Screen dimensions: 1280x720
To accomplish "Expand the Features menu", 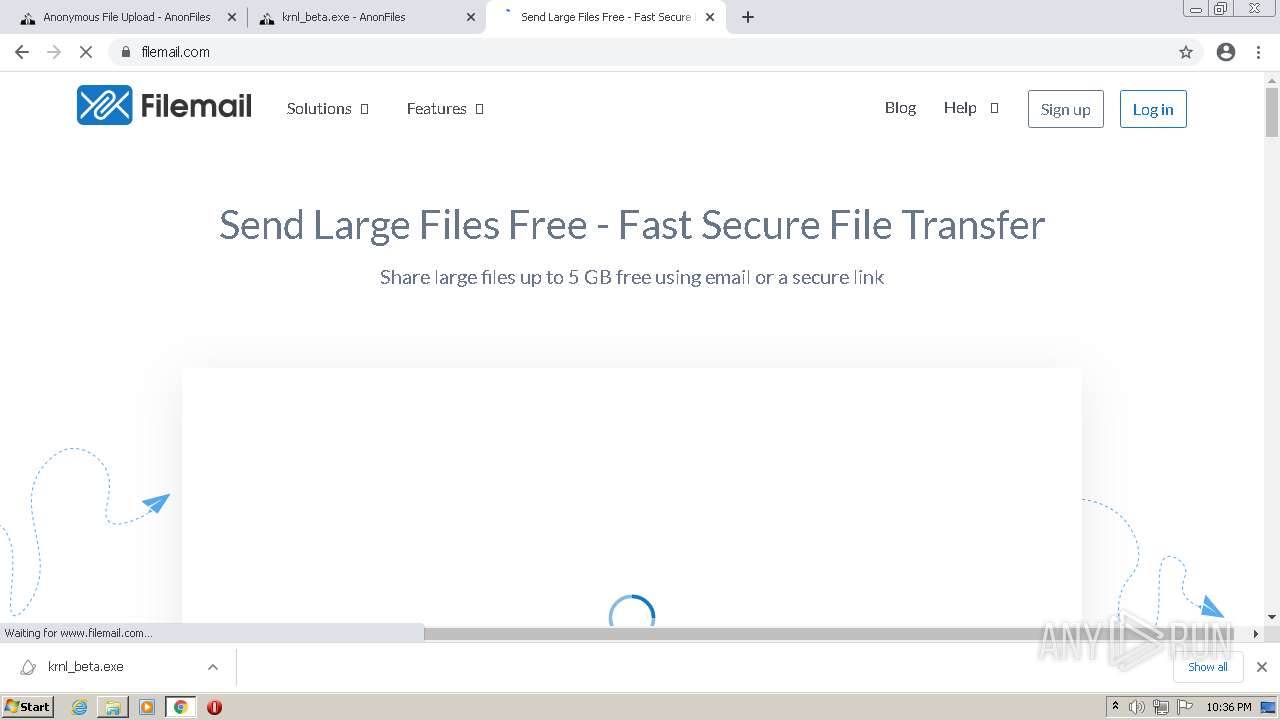I will [445, 108].
